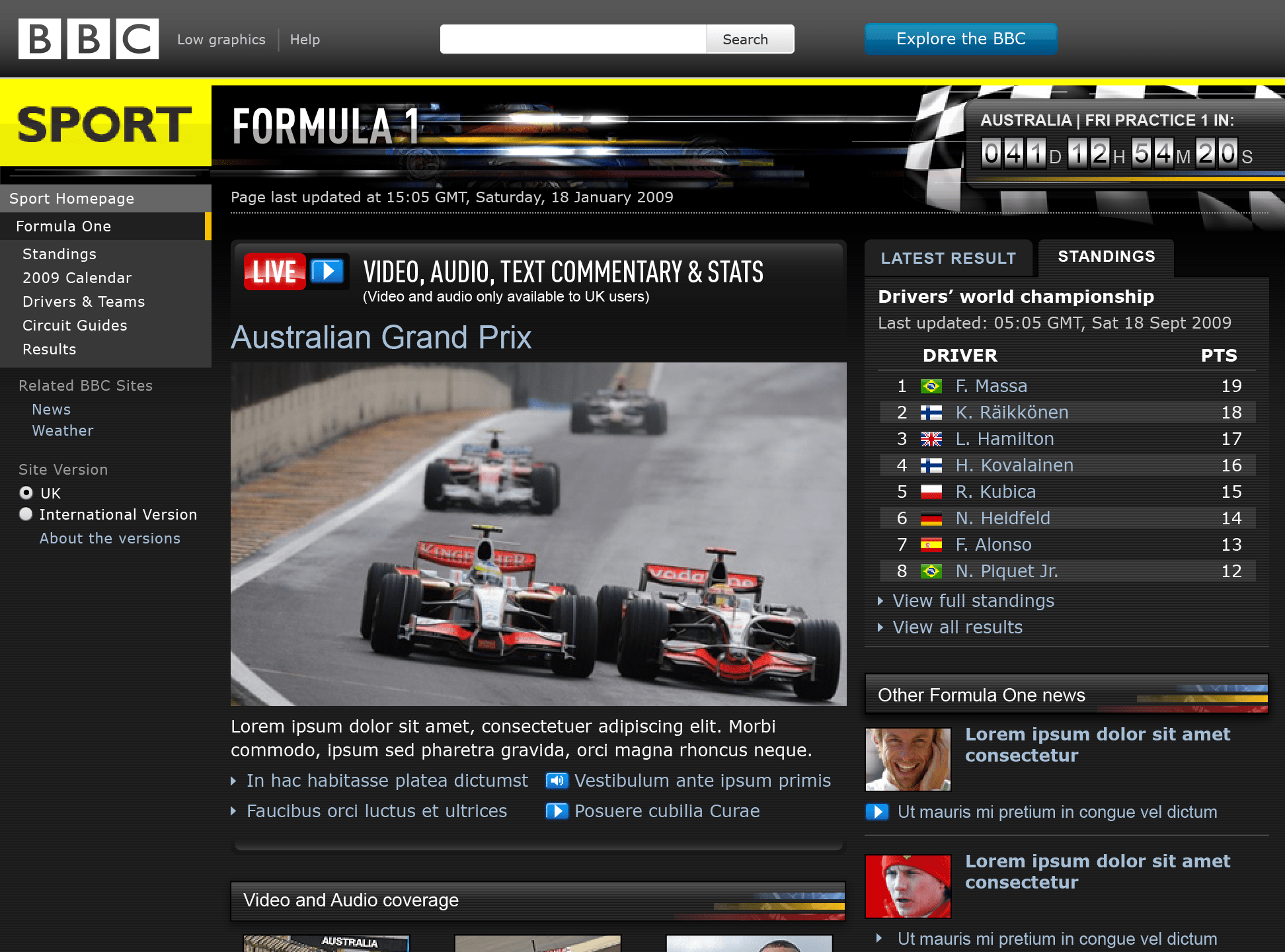Click into the search text field
The width and height of the screenshot is (1285, 952).
pyautogui.click(x=573, y=39)
